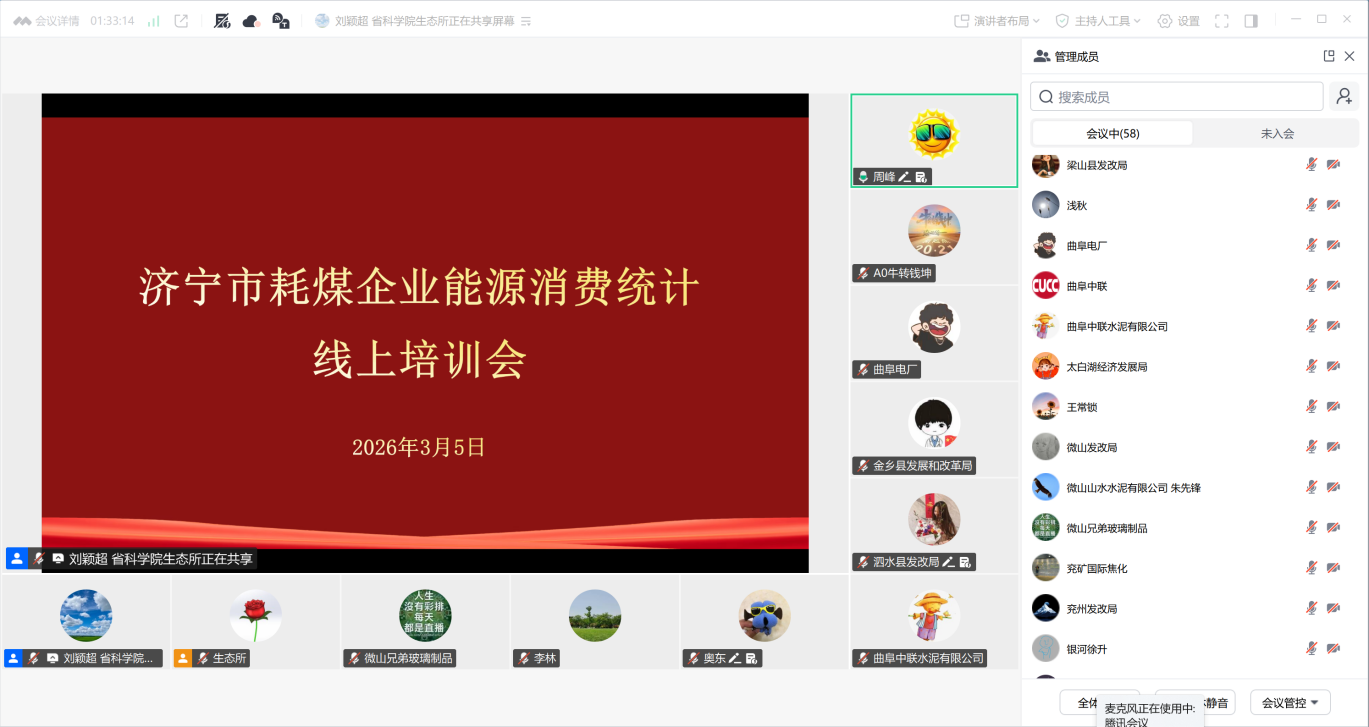The width and height of the screenshot is (1369, 727).
Task: Click the pop-out icon on 管理成员 panel
Action: (x=1328, y=56)
